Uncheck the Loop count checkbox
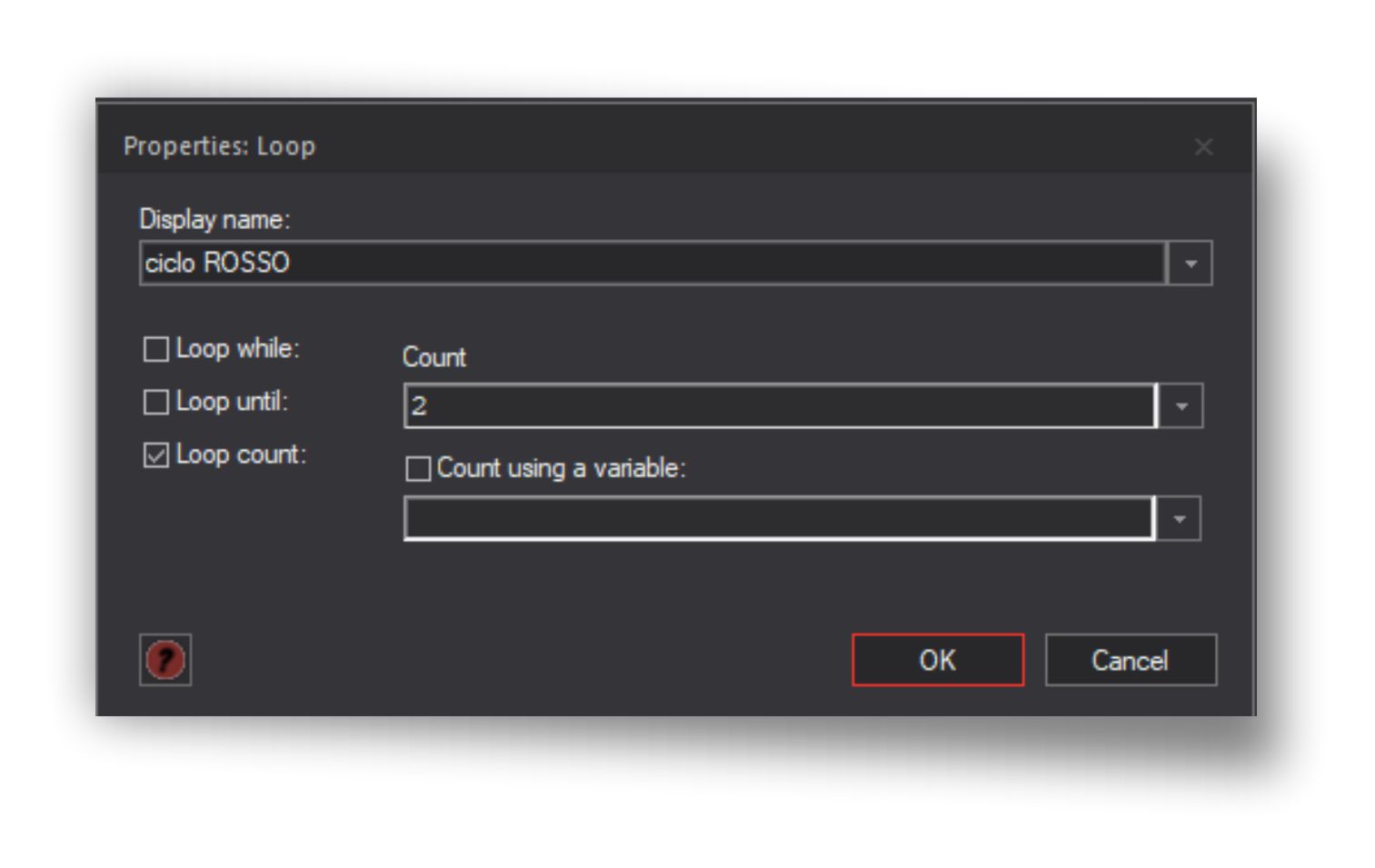 tap(156, 454)
